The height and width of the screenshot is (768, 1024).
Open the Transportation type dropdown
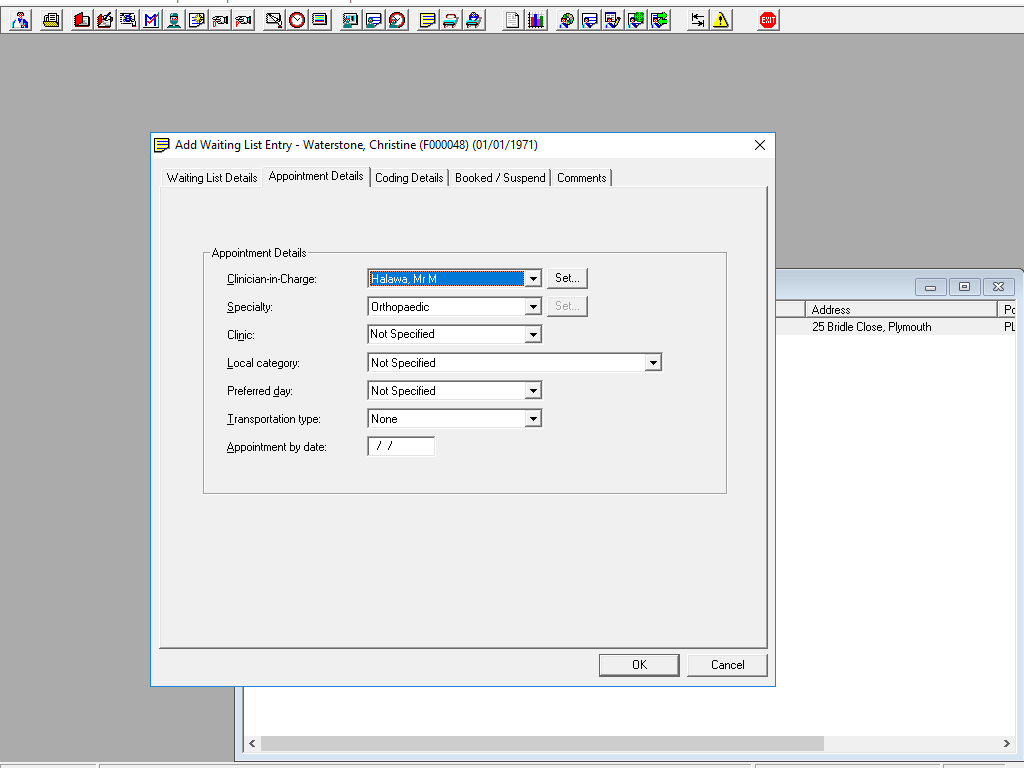point(534,419)
